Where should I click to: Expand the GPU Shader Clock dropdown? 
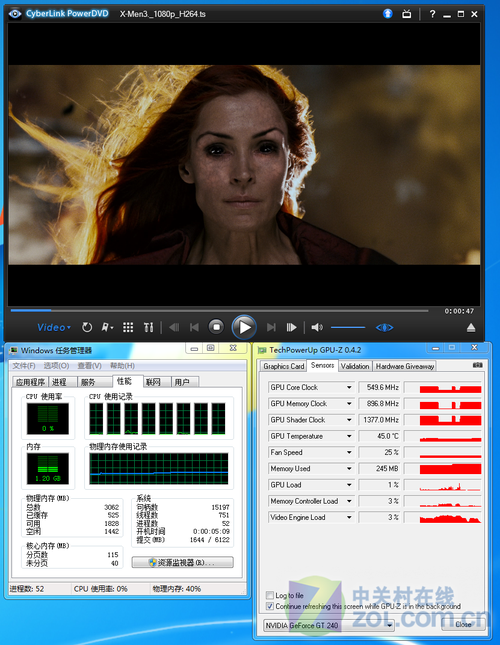(x=349, y=420)
